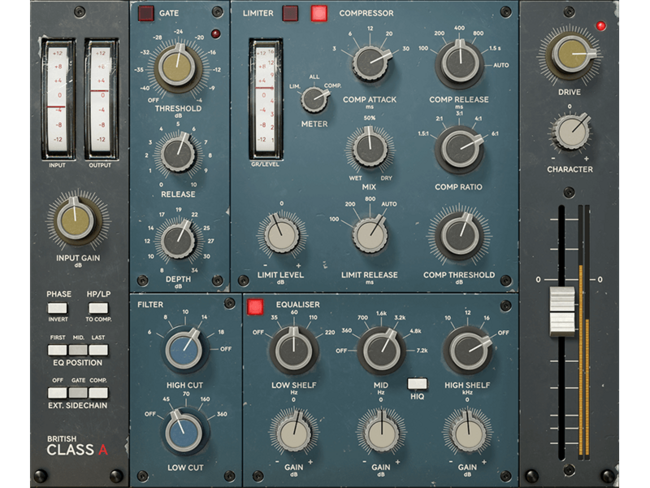Click the Limit Level knob
Screen dimensions: 650x488
coord(282,236)
